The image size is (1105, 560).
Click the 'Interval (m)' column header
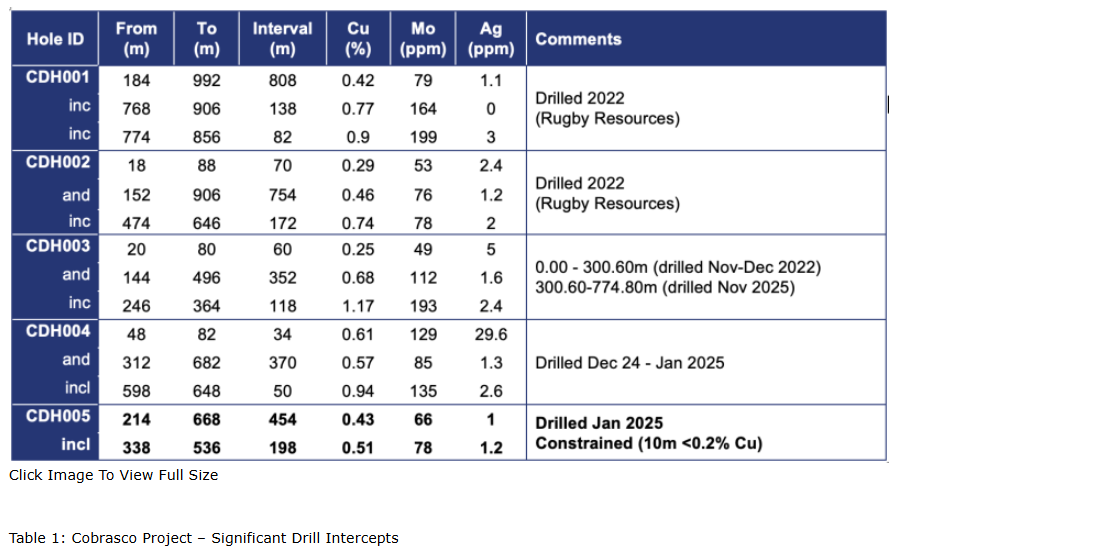[283, 39]
